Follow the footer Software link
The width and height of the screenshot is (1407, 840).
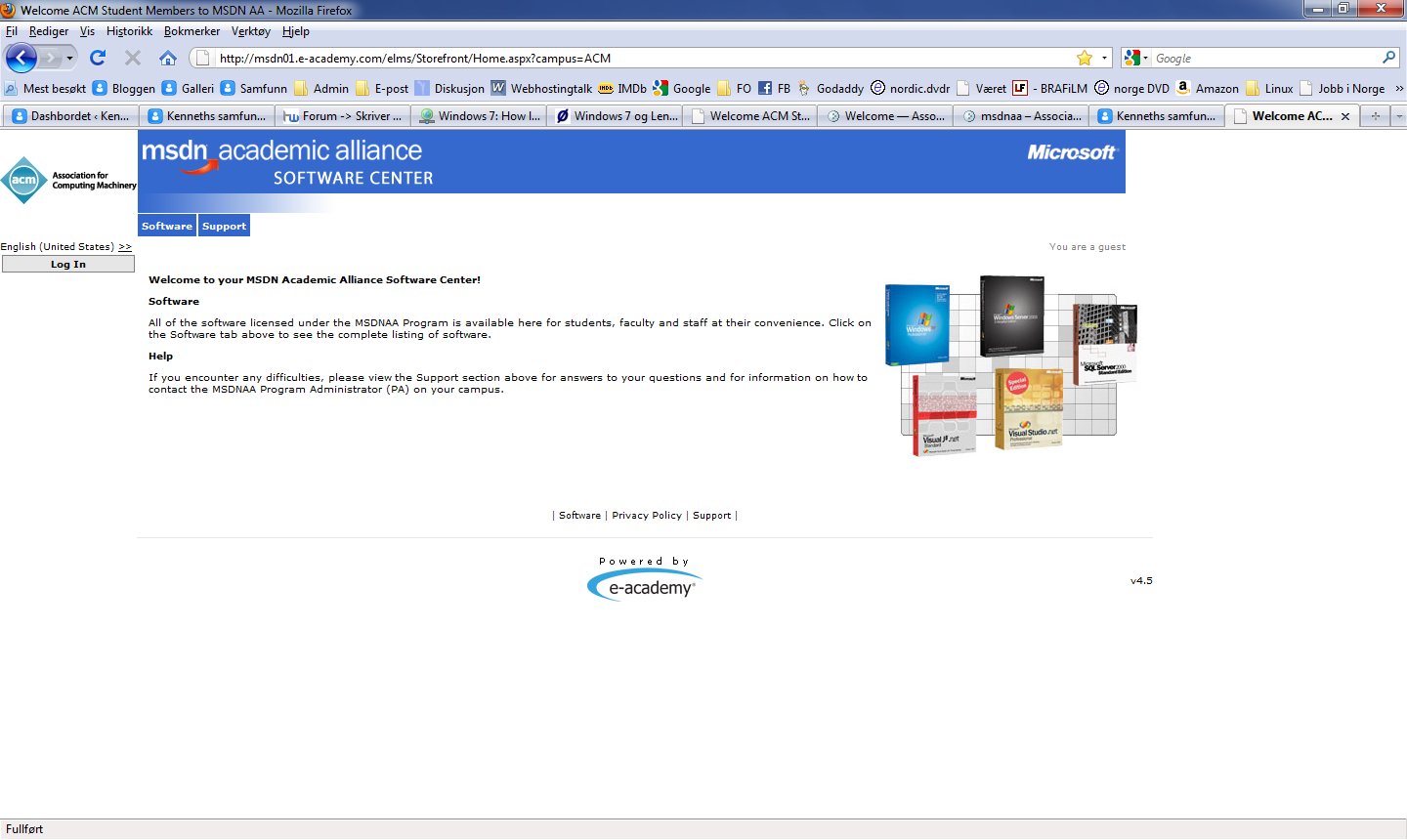coord(579,516)
